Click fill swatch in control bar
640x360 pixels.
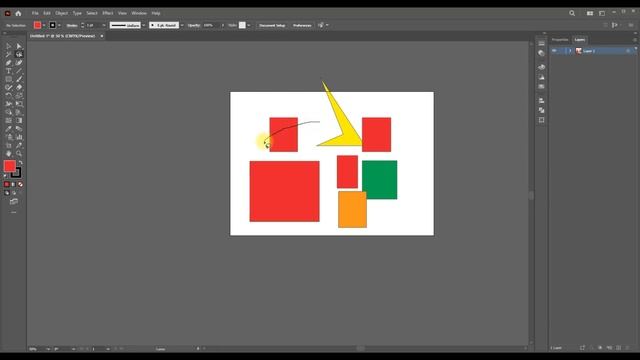tap(38, 25)
